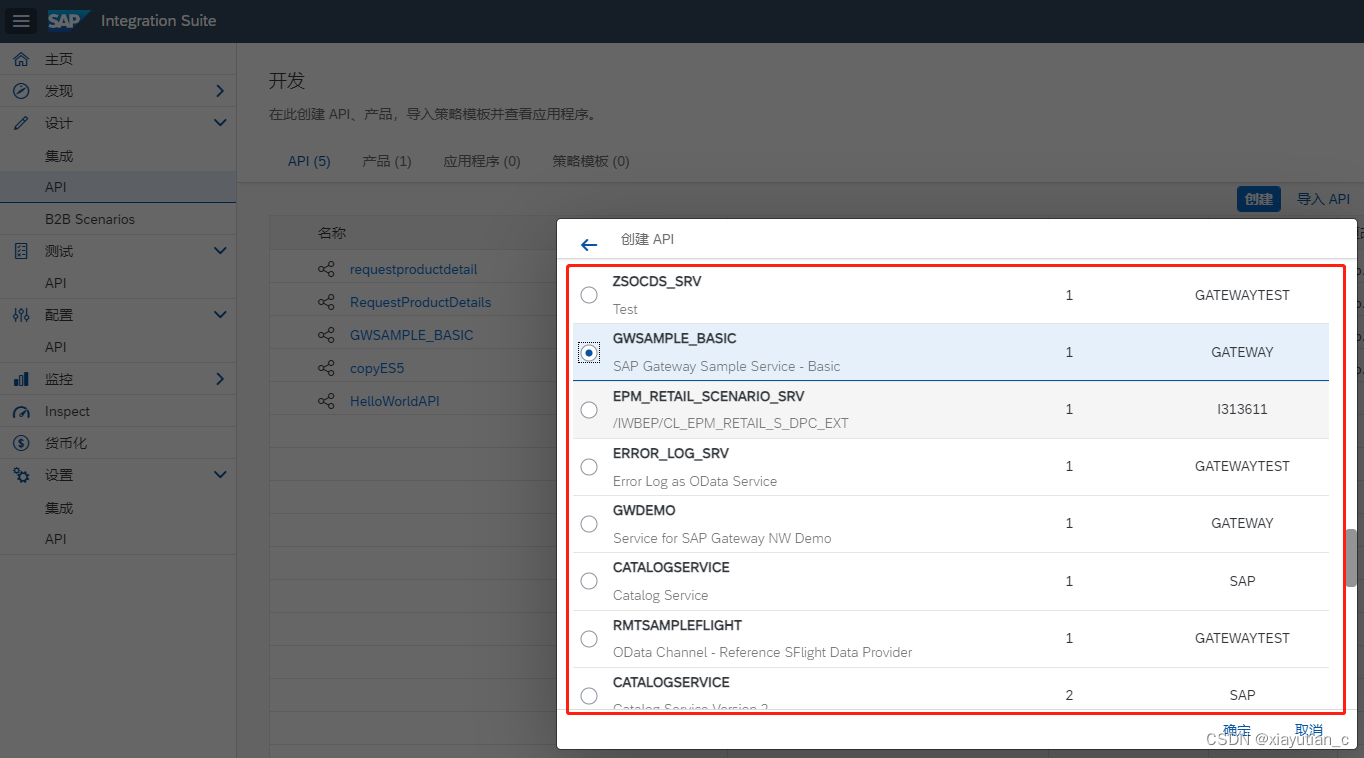Collapse the 配置 section chevron

pos(220,315)
